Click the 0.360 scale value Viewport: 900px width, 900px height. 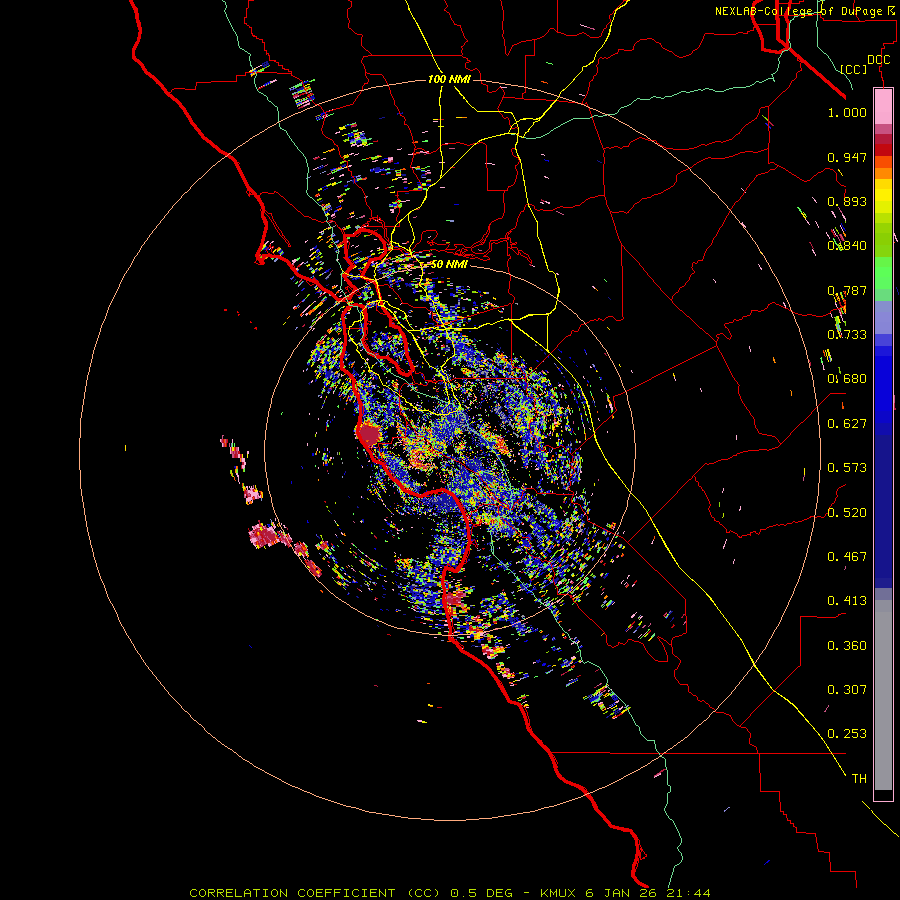coord(847,646)
